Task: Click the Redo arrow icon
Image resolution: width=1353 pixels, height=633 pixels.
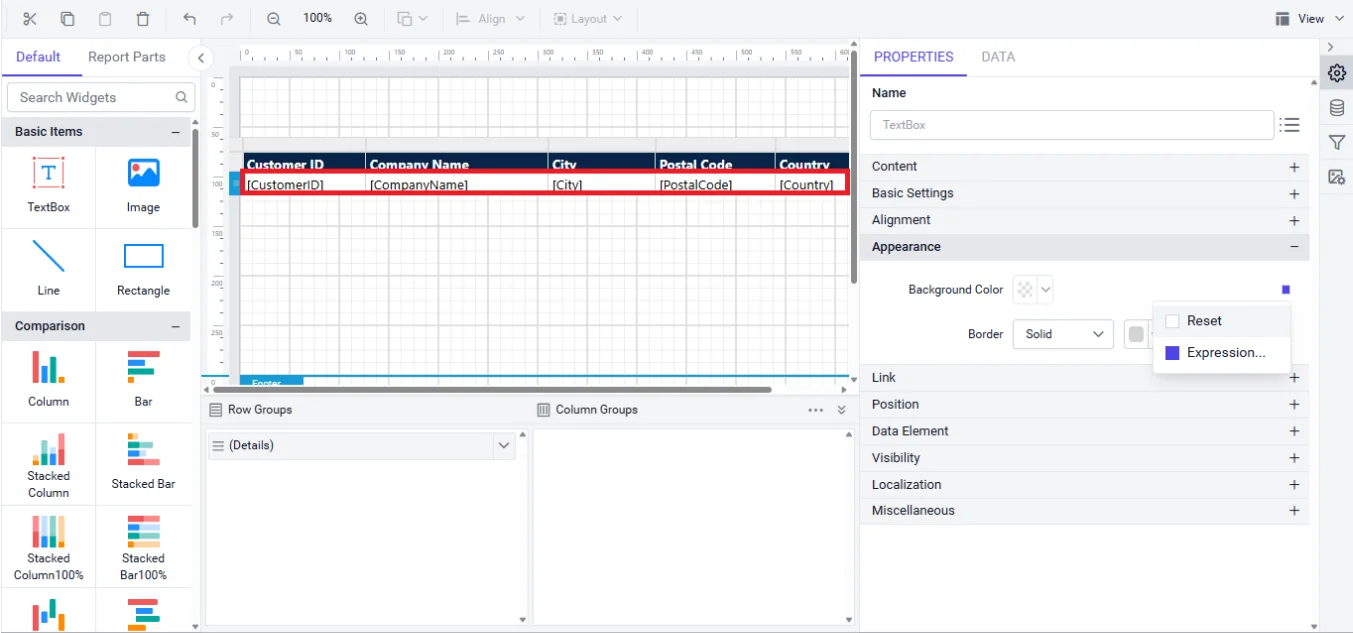Action: tap(227, 19)
